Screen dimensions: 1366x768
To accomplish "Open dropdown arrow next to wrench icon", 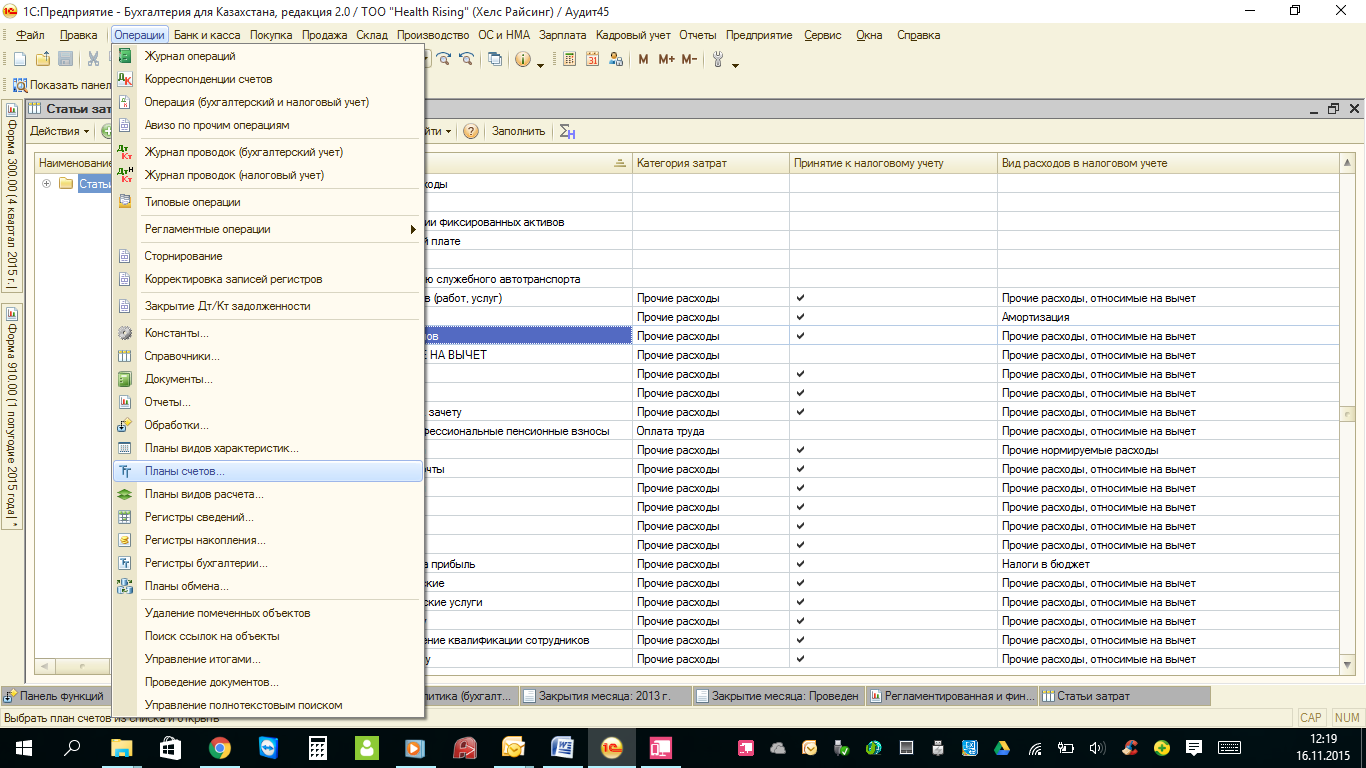I will click(736, 63).
